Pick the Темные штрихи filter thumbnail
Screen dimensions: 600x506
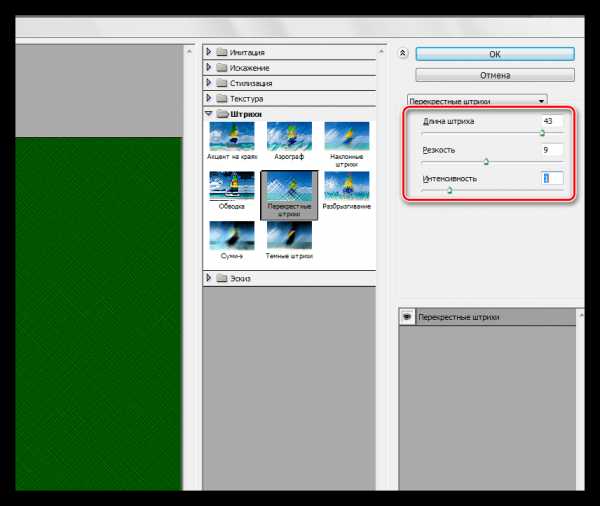point(288,235)
